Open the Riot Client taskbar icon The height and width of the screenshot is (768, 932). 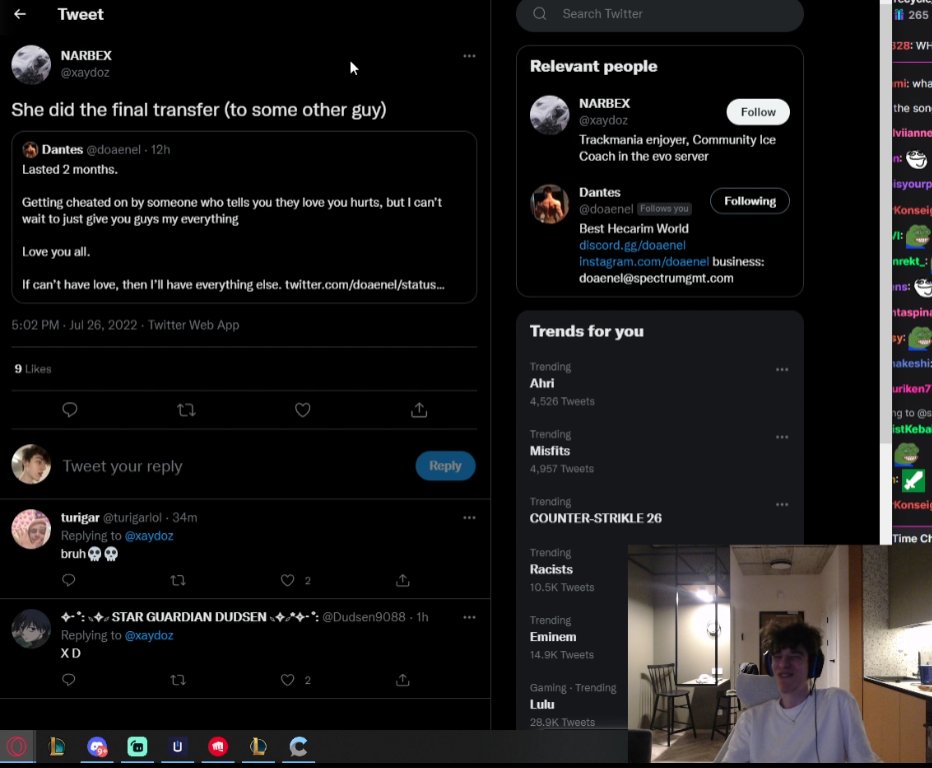click(218, 747)
